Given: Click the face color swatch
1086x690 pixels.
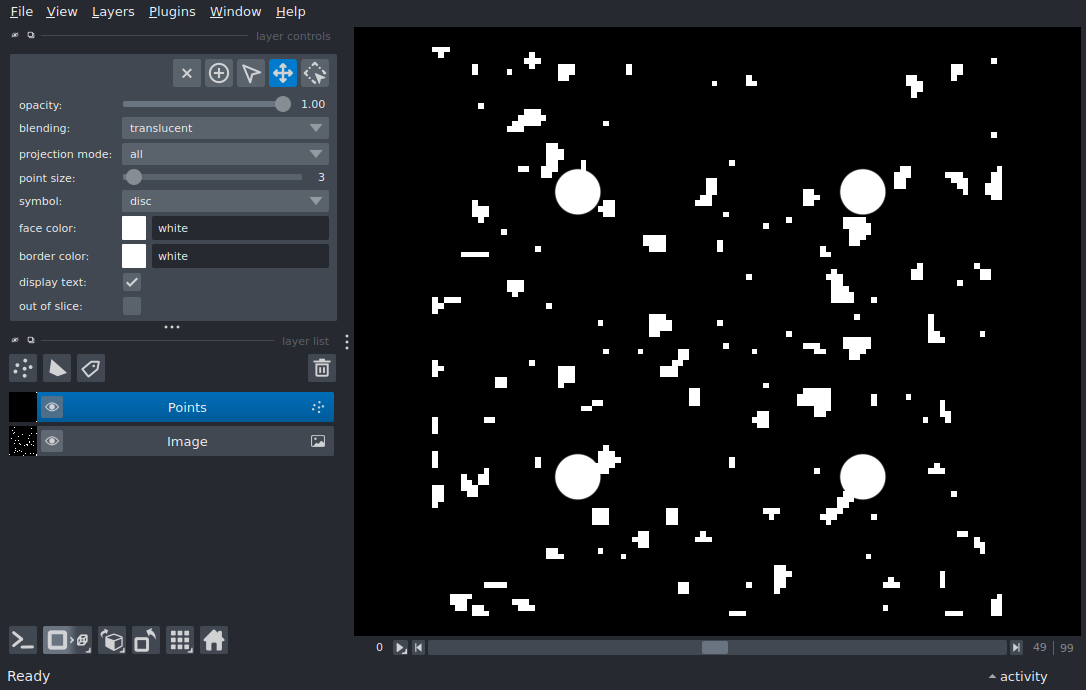Looking at the screenshot, I should 134,228.
